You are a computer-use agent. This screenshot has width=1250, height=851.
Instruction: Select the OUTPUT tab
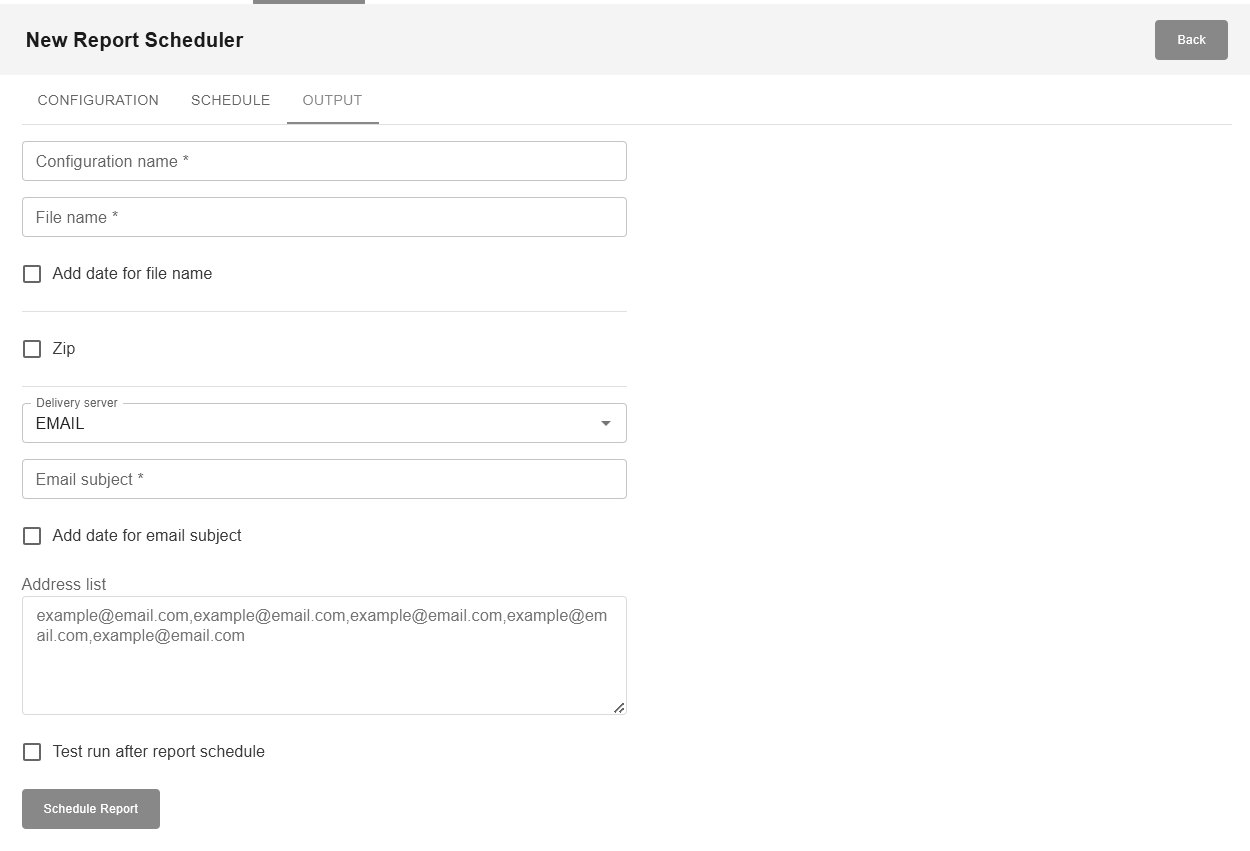pyautogui.click(x=332, y=100)
